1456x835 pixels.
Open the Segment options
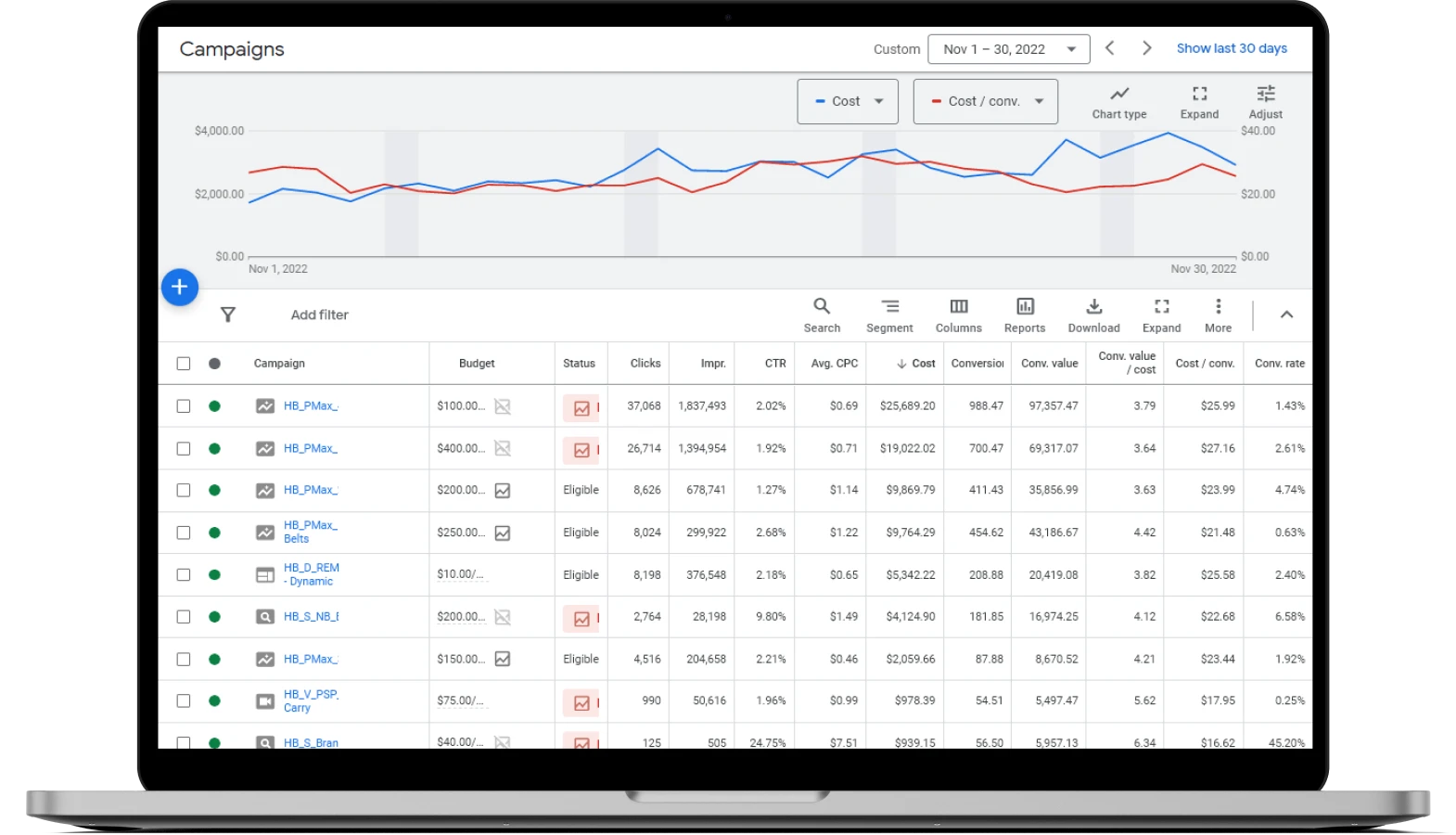(x=889, y=315)
